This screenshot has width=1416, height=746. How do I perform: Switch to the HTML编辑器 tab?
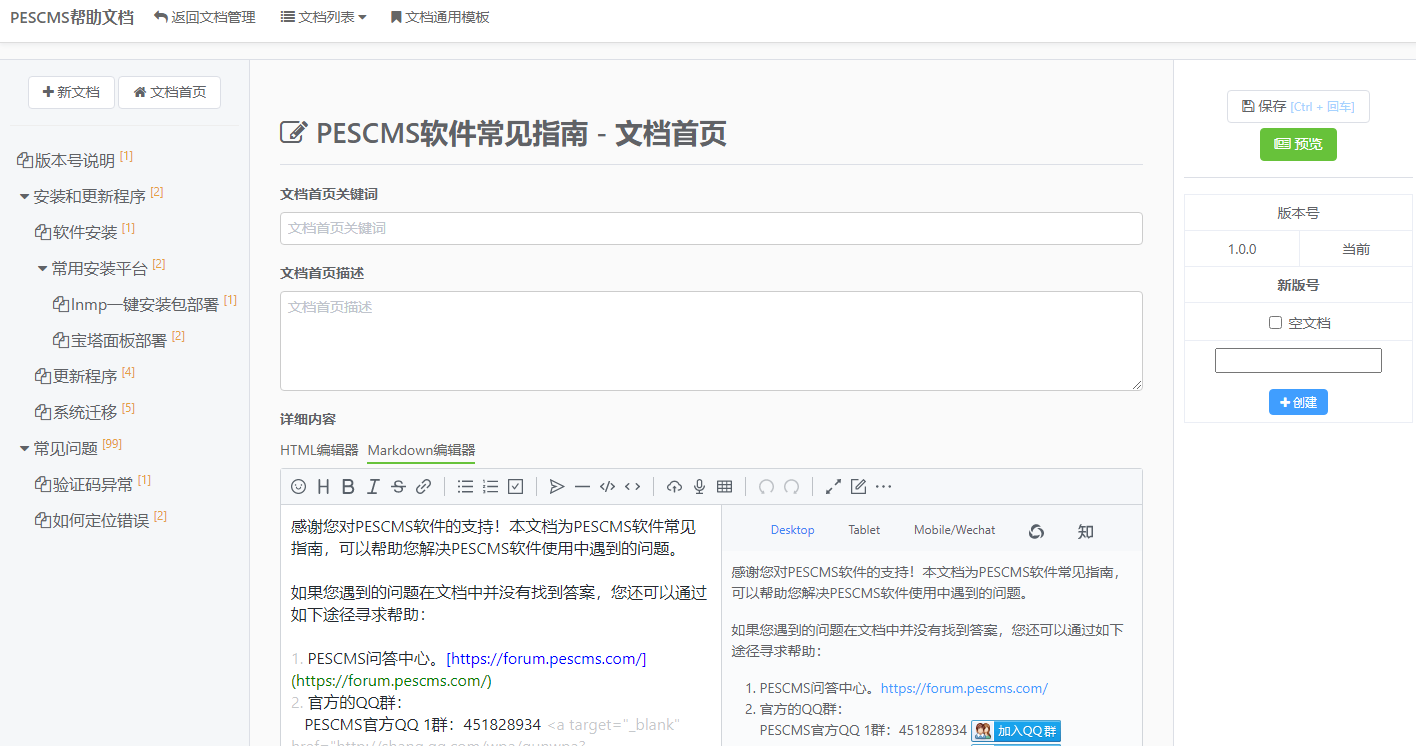point(319,450)
